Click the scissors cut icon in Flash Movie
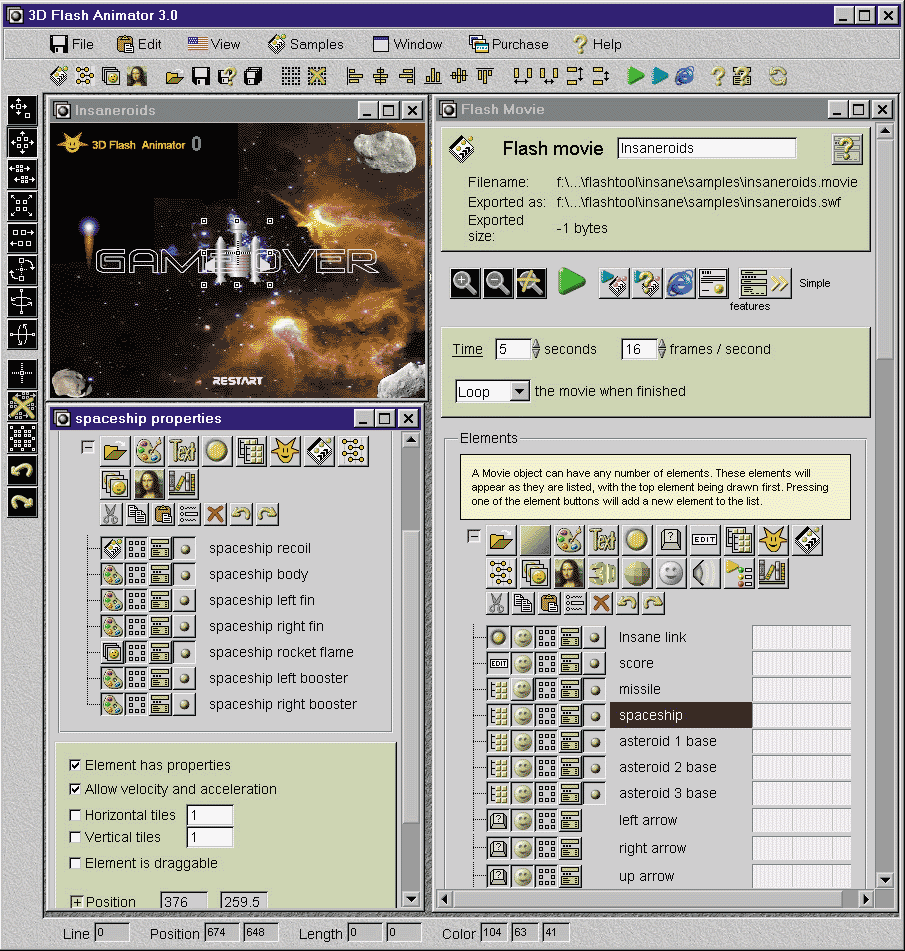This screenshot has width=905, height=951. pos(497,603)
